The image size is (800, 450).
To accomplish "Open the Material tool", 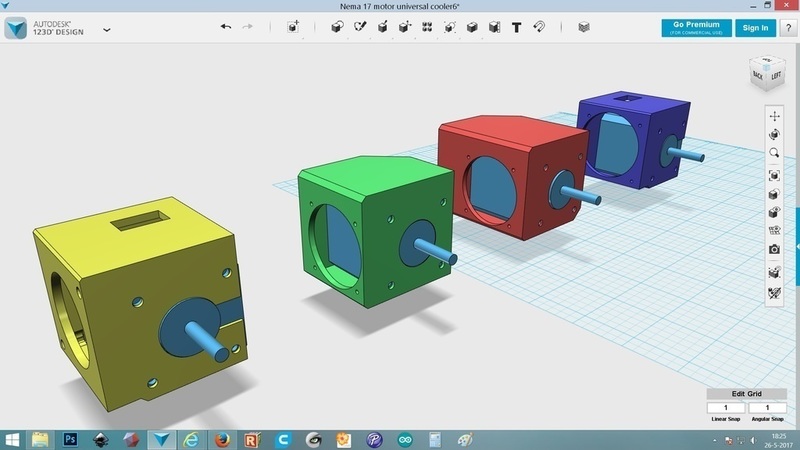I will click(x=584, y=27).
